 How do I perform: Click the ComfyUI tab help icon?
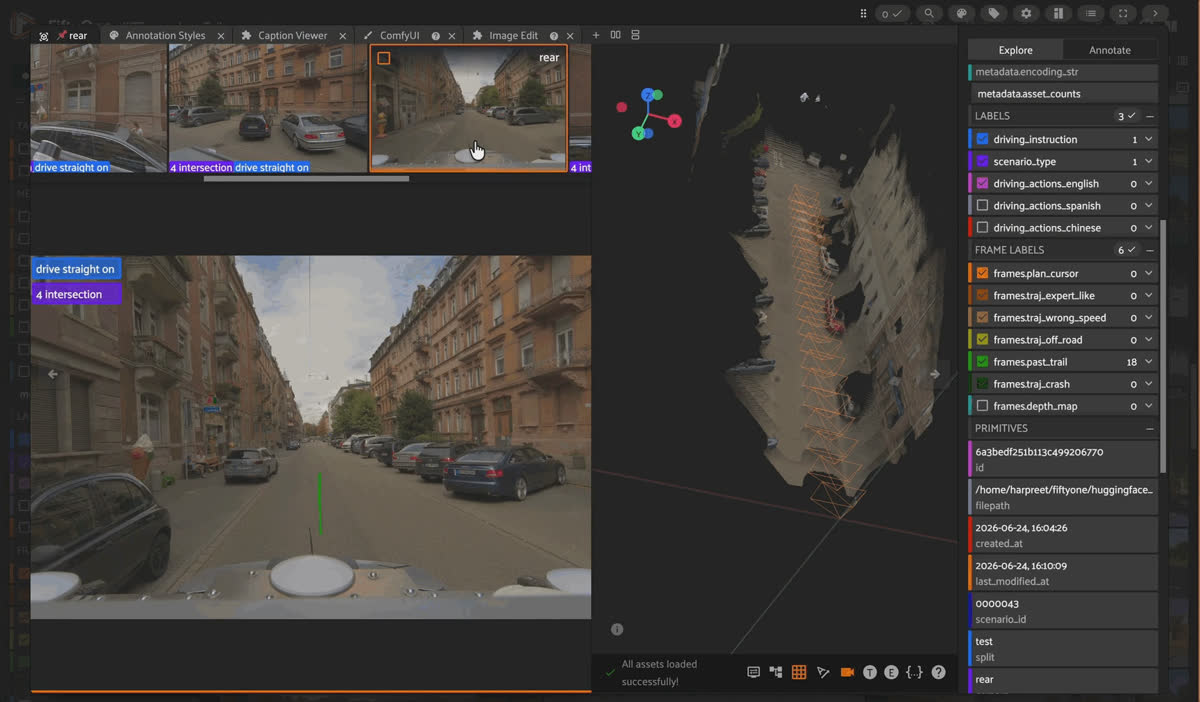click(x=436, y=36)
